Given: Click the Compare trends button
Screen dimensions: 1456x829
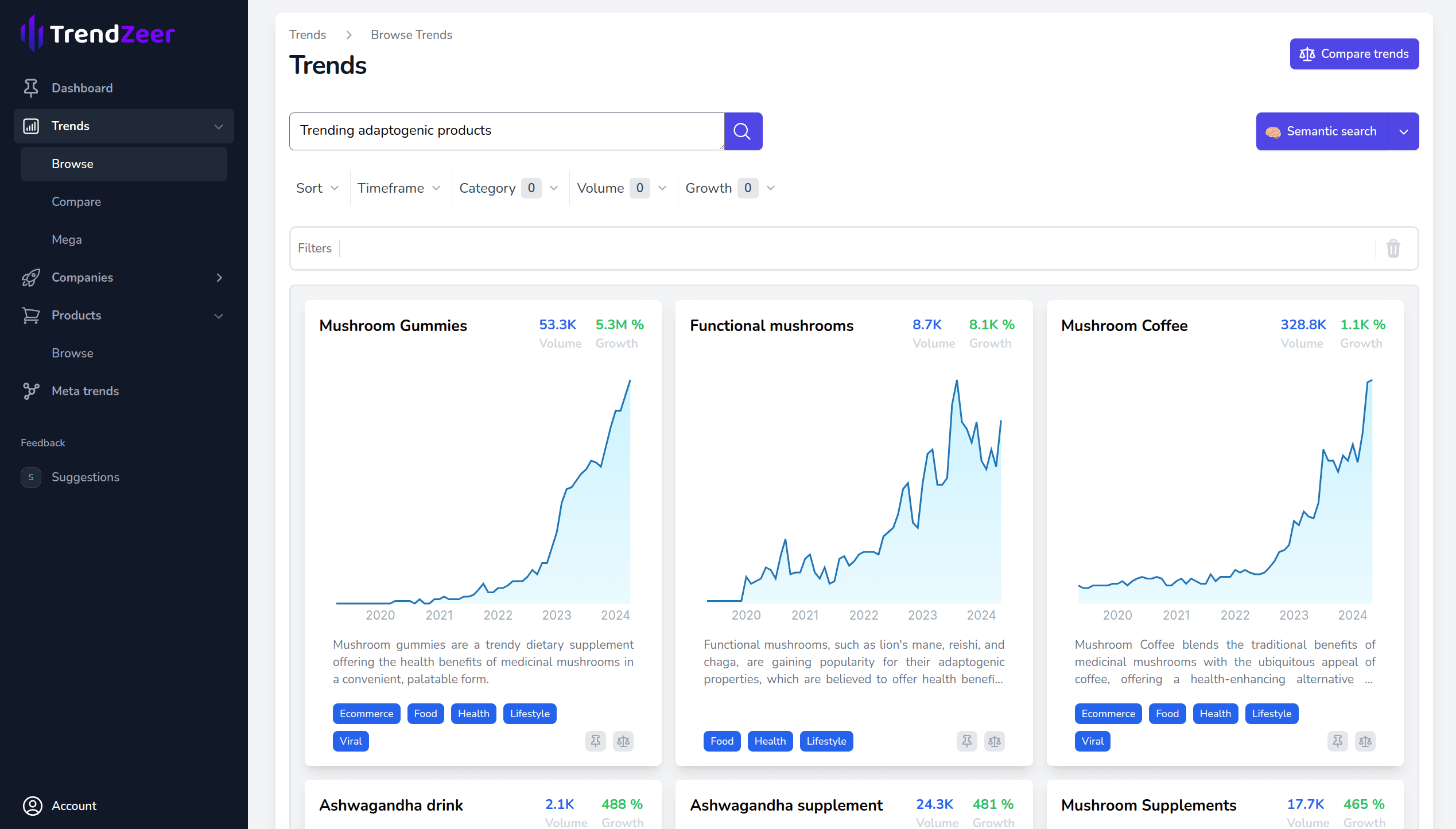Looking at the screenshot, I should point(1354,54).
